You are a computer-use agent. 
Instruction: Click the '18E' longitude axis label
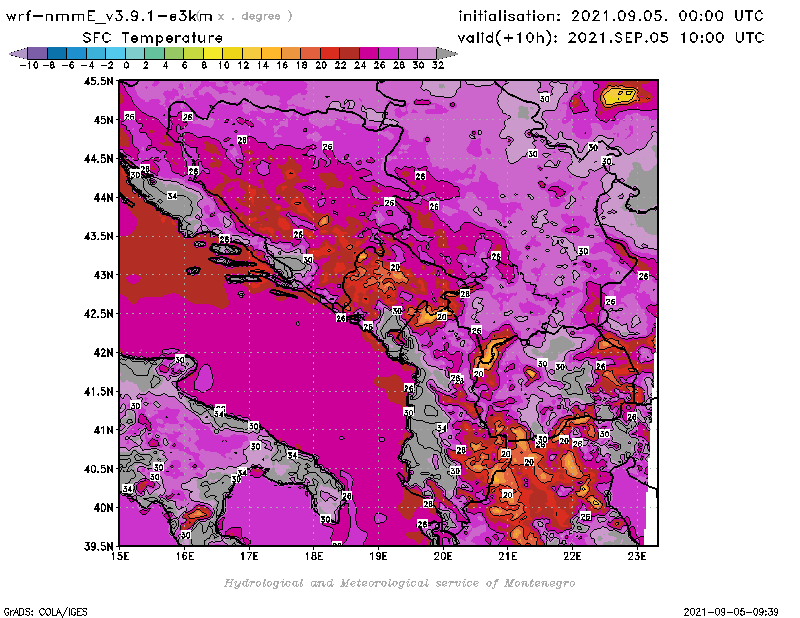coord(314,556)
